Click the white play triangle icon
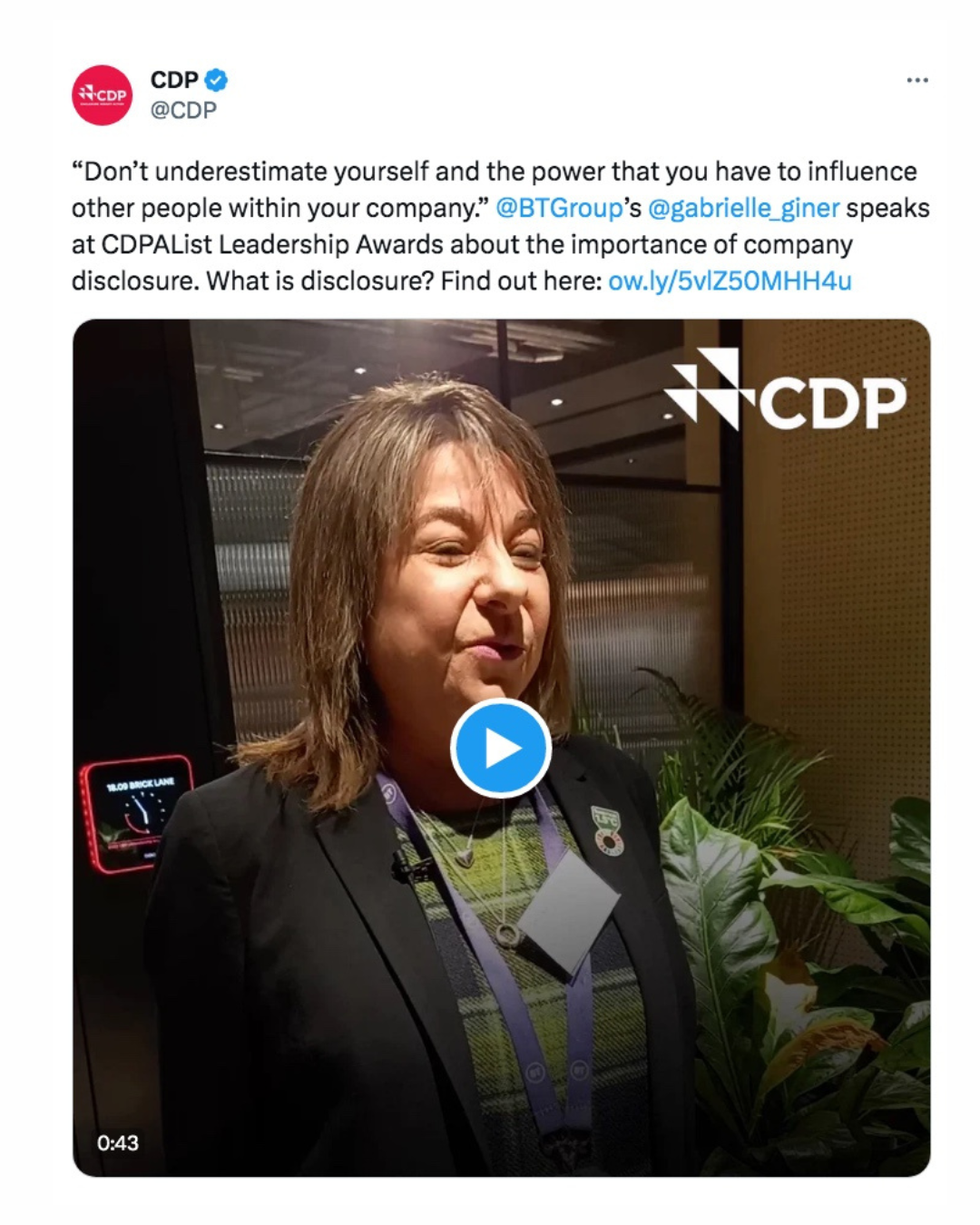980x1225 pixels. click(503, 749)
